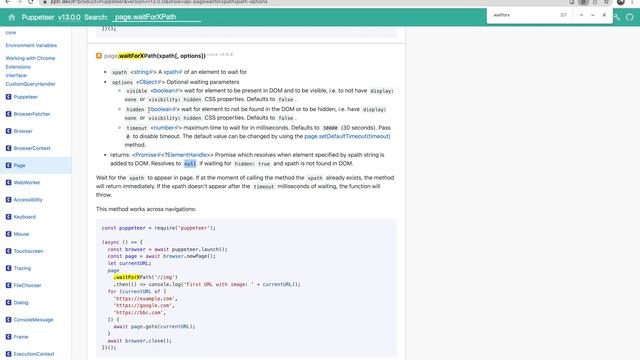Reload the browser page
The height and width of the screenshot is (360, 640).
tap(31, 2)
